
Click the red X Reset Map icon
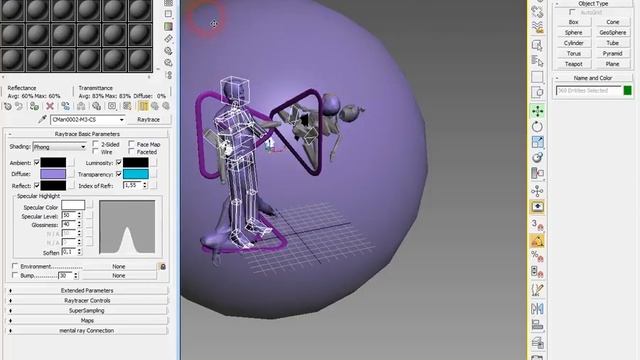point(50,107)
